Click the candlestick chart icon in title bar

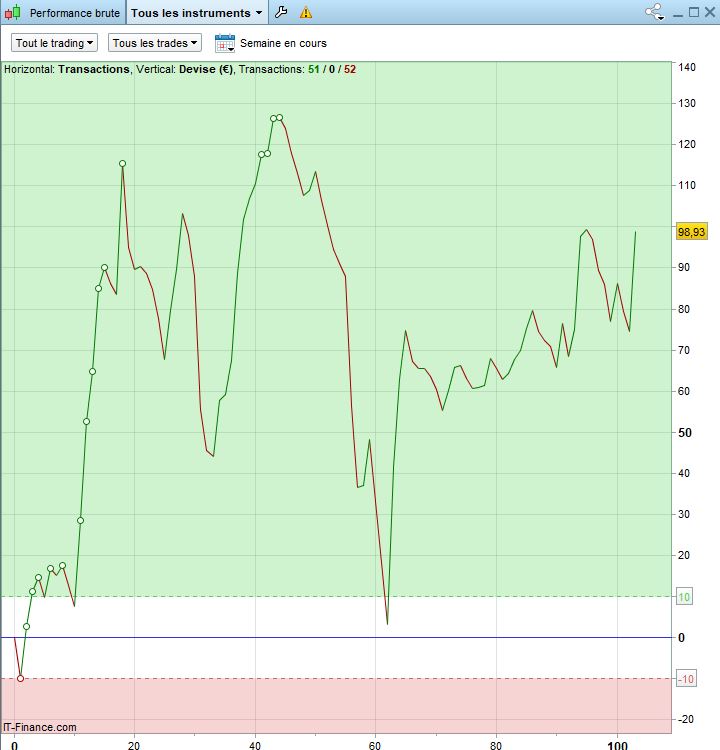click(13, 12)
